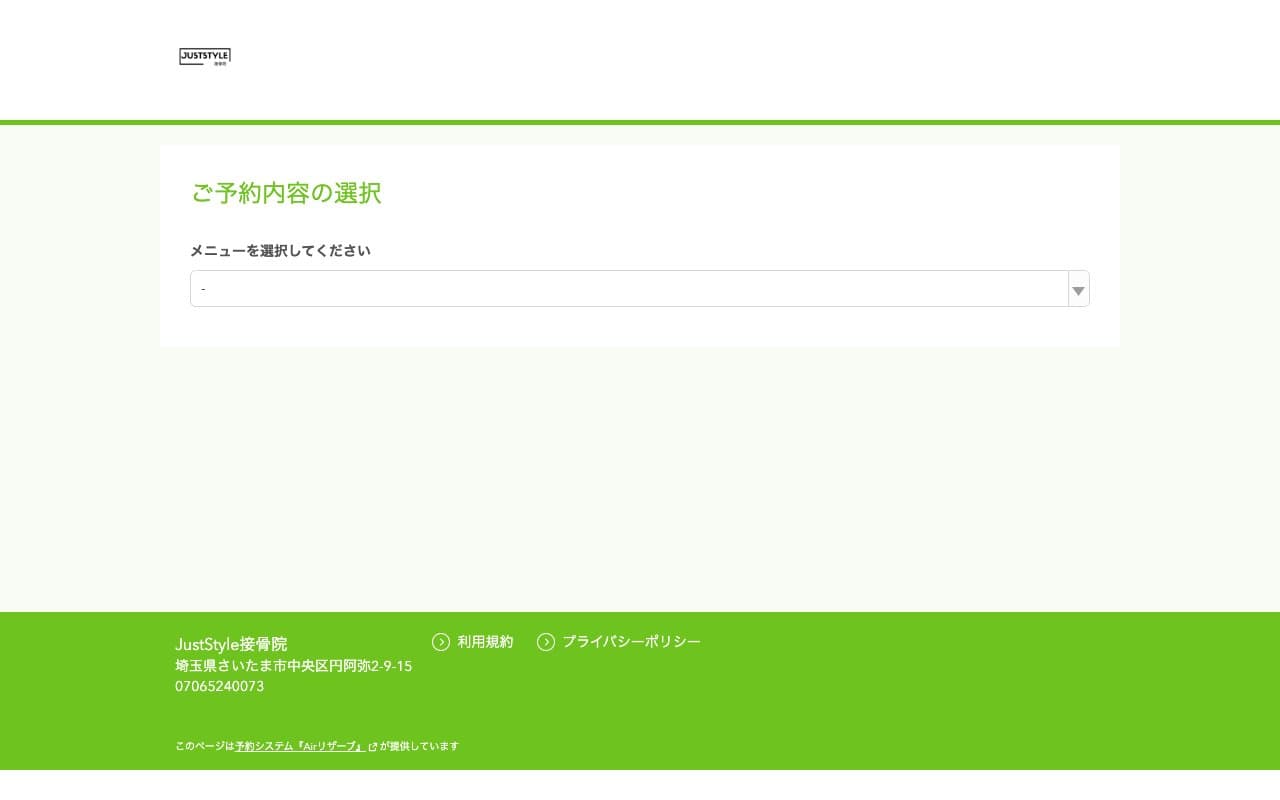Click the address さいたま市中央区円阿弥2-9-15
Viewport: 1280px width, 800px height.
click(294, 666)
